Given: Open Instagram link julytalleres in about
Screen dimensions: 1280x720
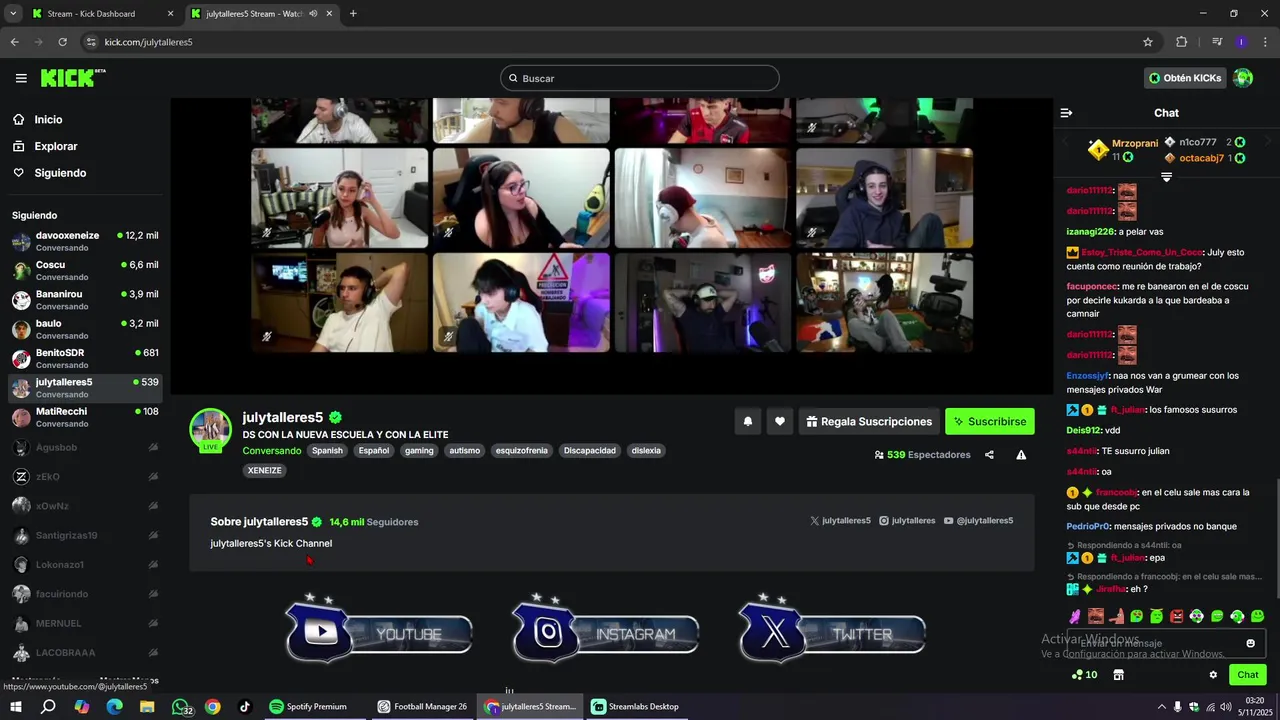Looking at the screenshot, I should coord(907,521).
